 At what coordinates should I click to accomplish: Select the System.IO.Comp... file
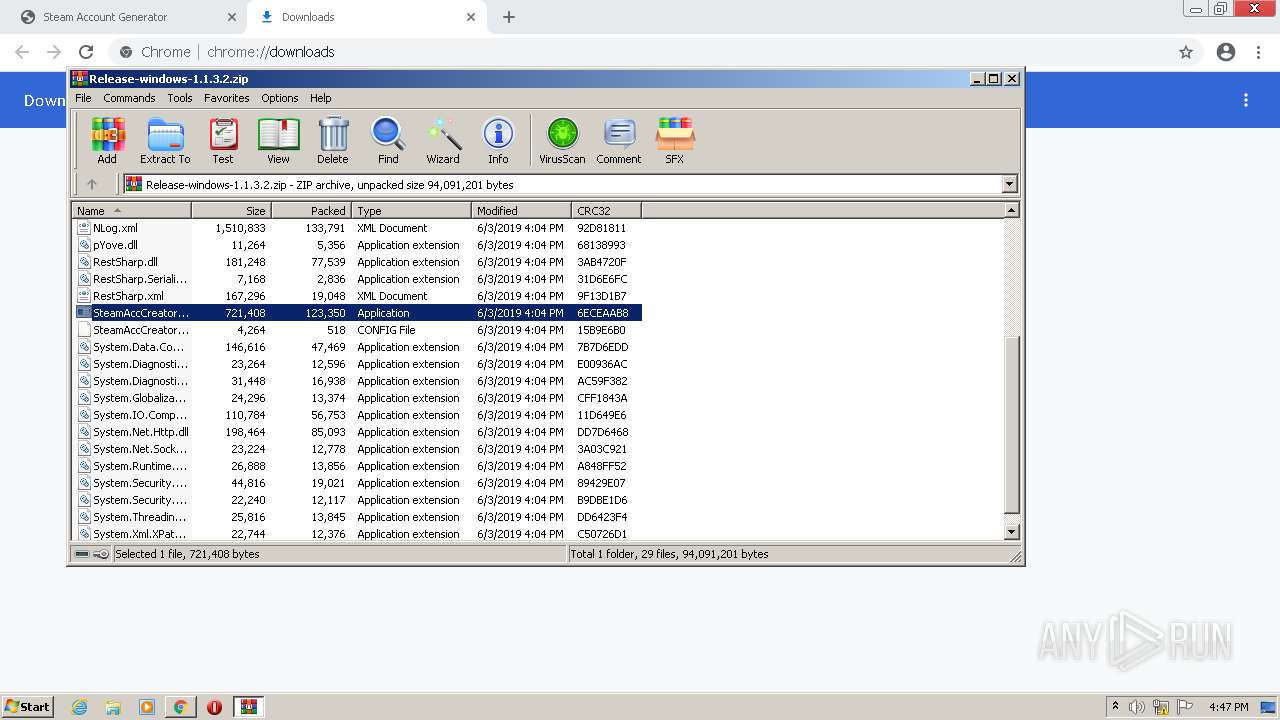point(358,415)
